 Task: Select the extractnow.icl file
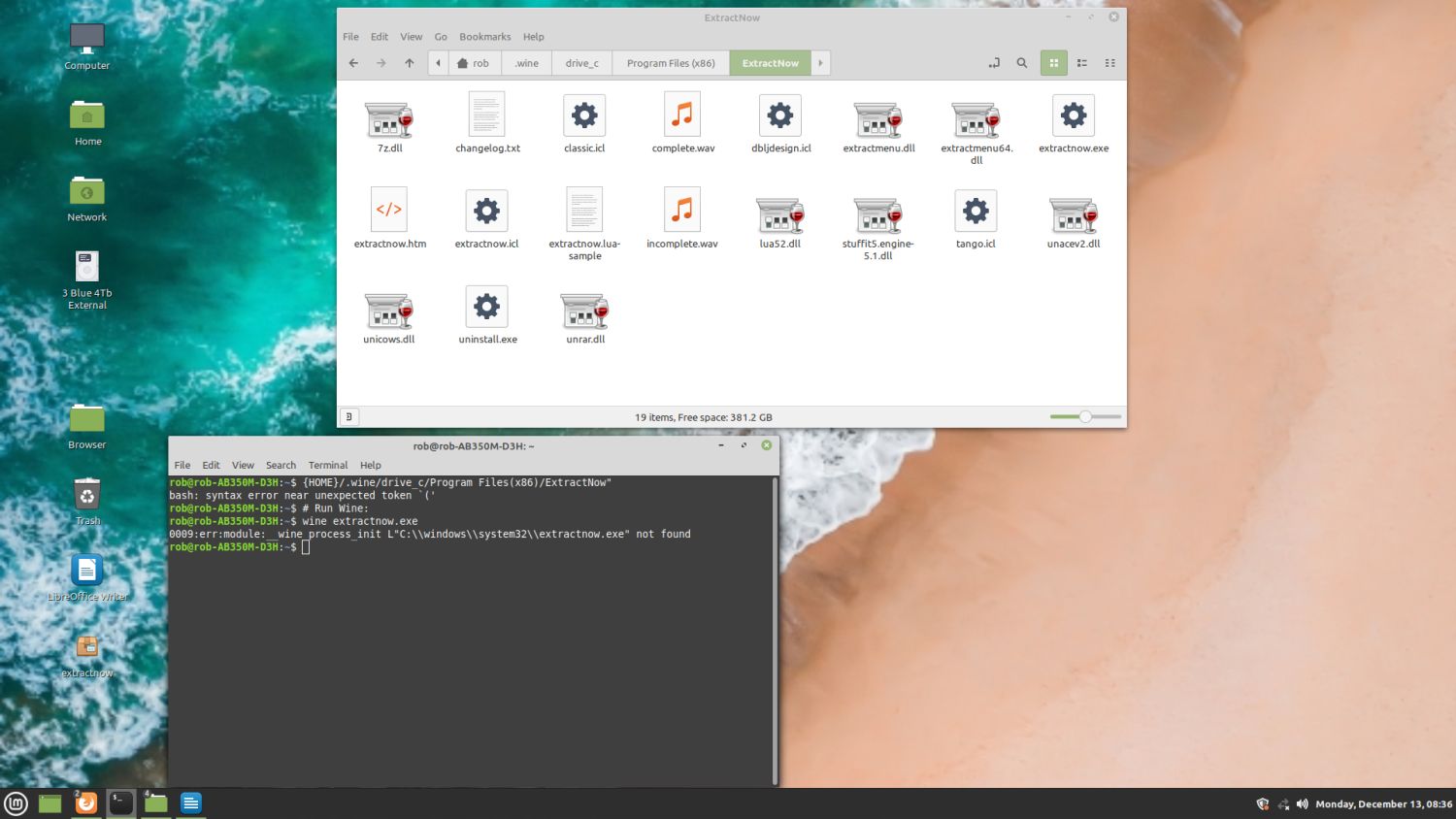pos(487,211)
